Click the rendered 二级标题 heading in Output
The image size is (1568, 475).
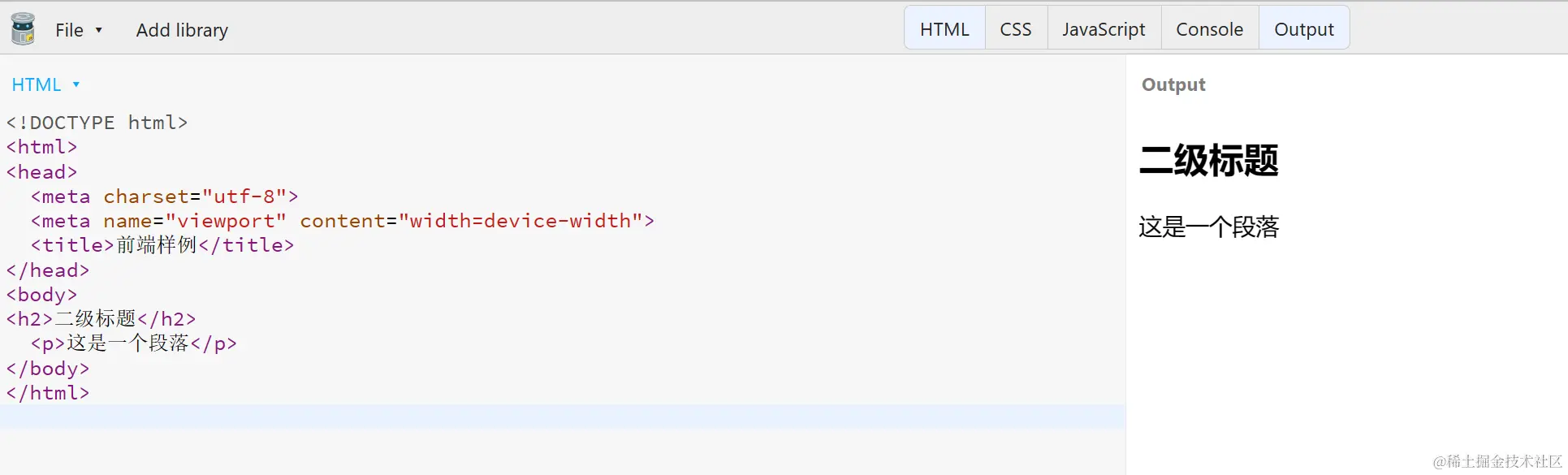click(1208, 160)
